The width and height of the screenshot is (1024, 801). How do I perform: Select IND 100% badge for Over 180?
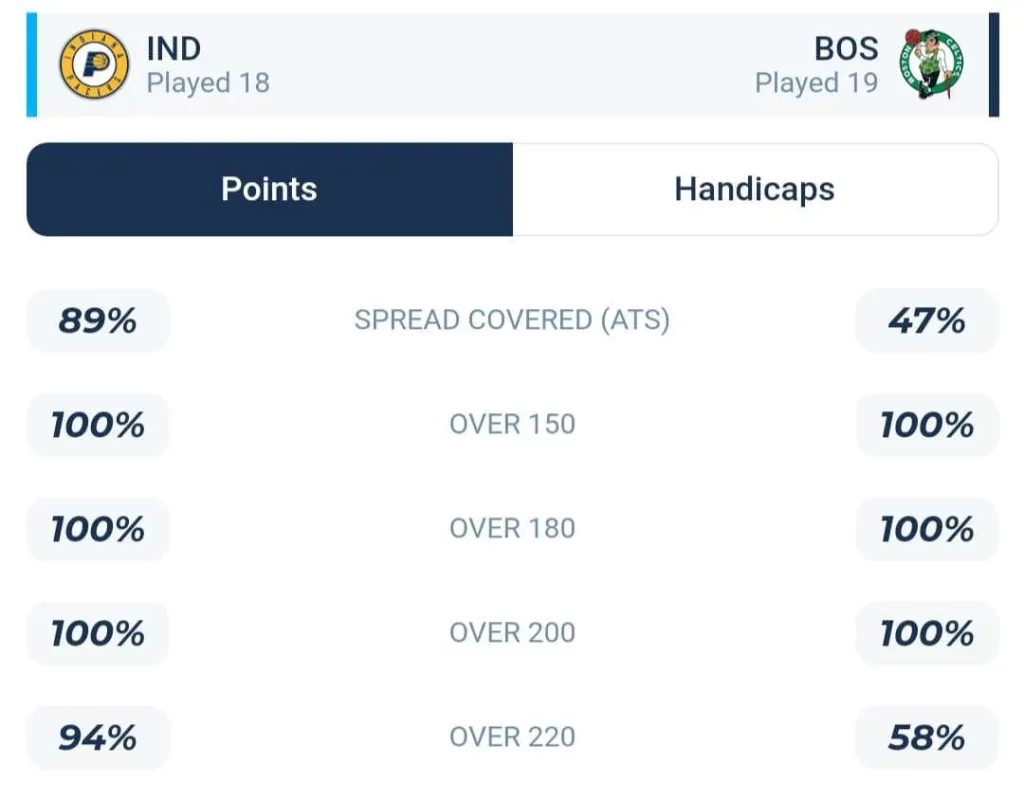(x=97, y=529)
